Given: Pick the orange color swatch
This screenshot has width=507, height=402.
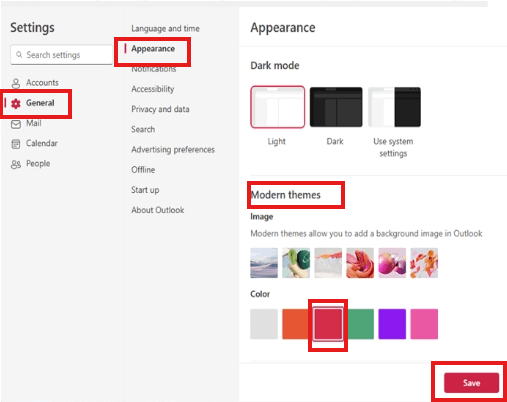Looking at the screenshot, I should click(x=296, y=324).
